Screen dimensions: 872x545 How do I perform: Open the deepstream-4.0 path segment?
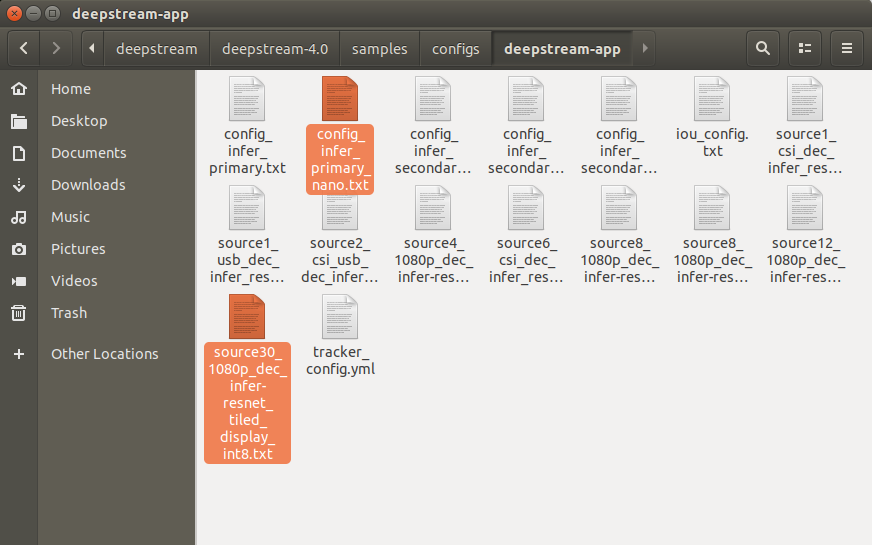[x=275, y=48]
